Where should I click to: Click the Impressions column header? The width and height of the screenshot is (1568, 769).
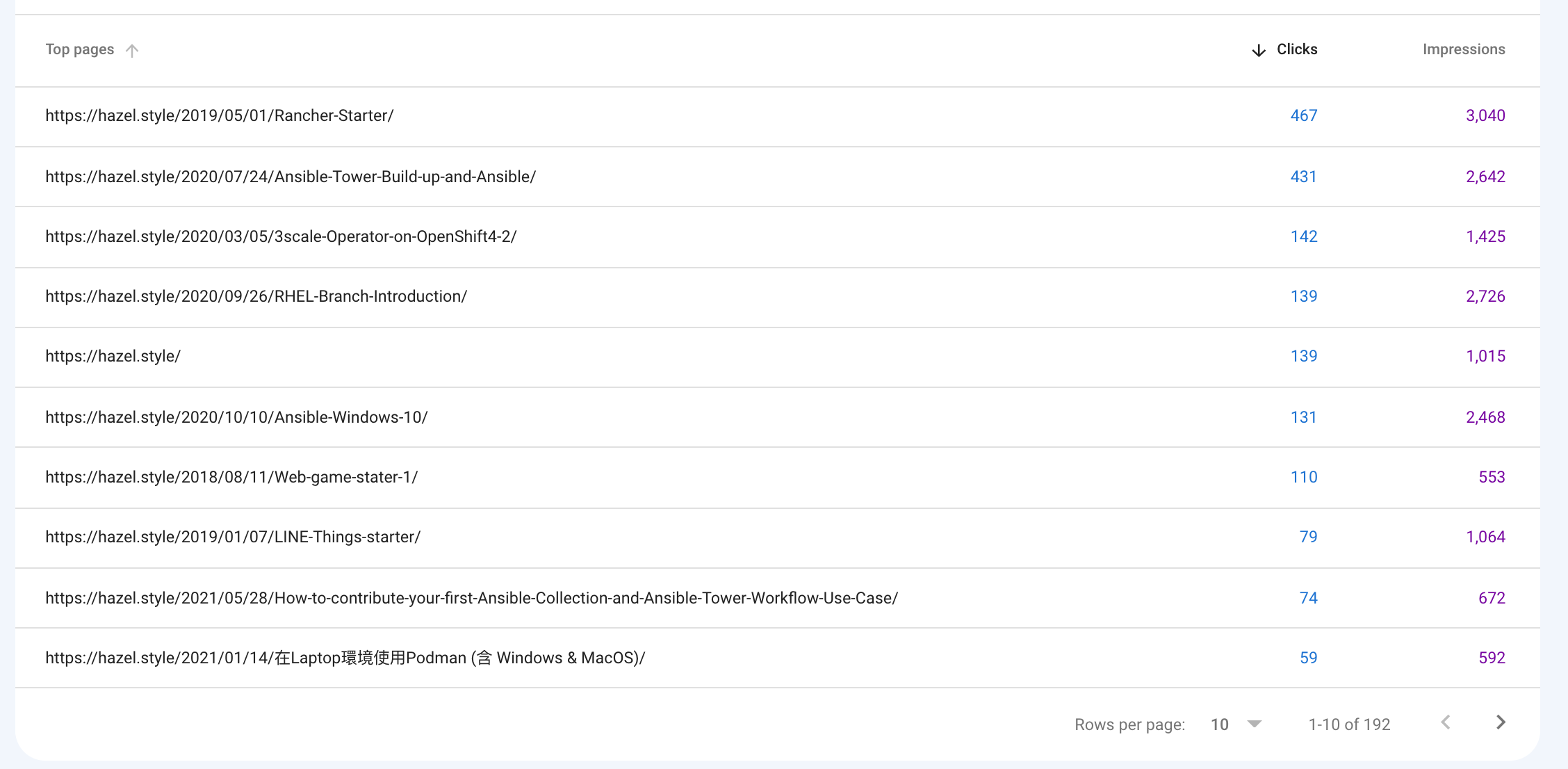pos(1464,49)
